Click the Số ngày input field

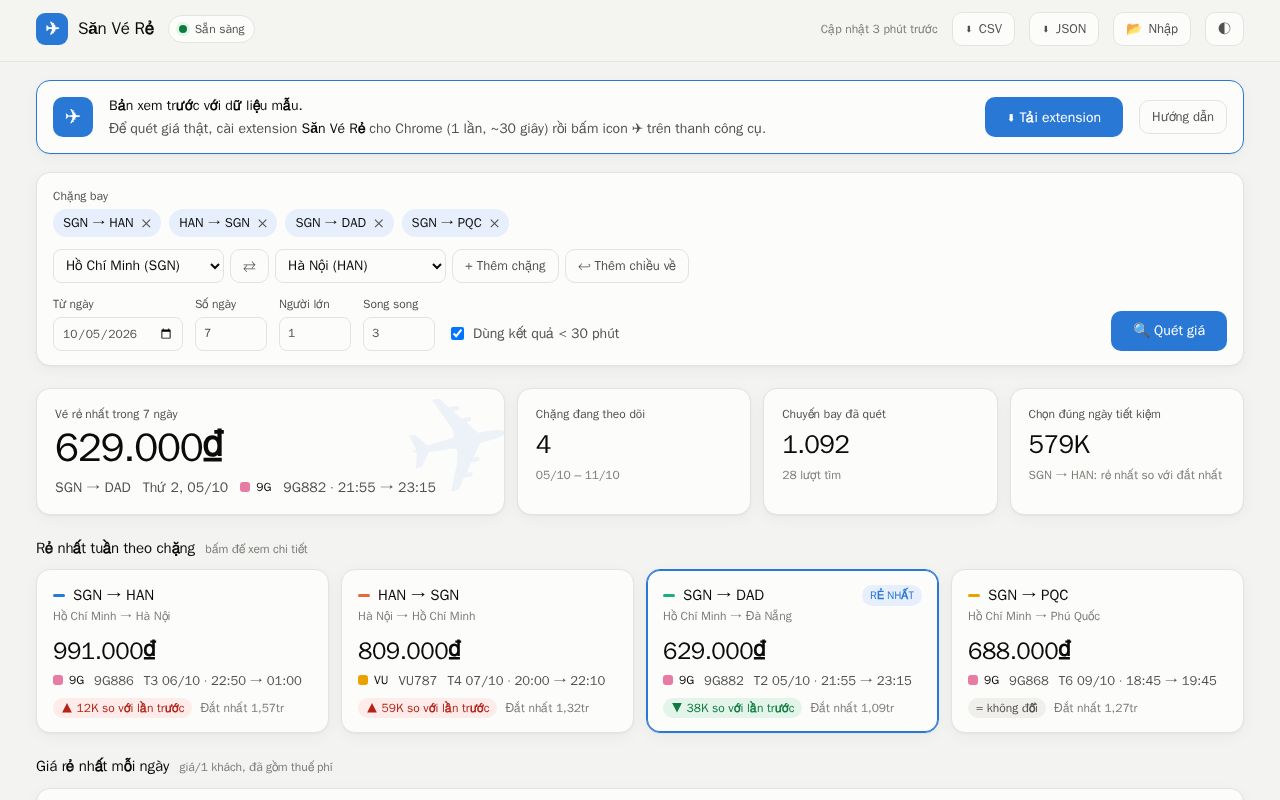tap(231, 334)
